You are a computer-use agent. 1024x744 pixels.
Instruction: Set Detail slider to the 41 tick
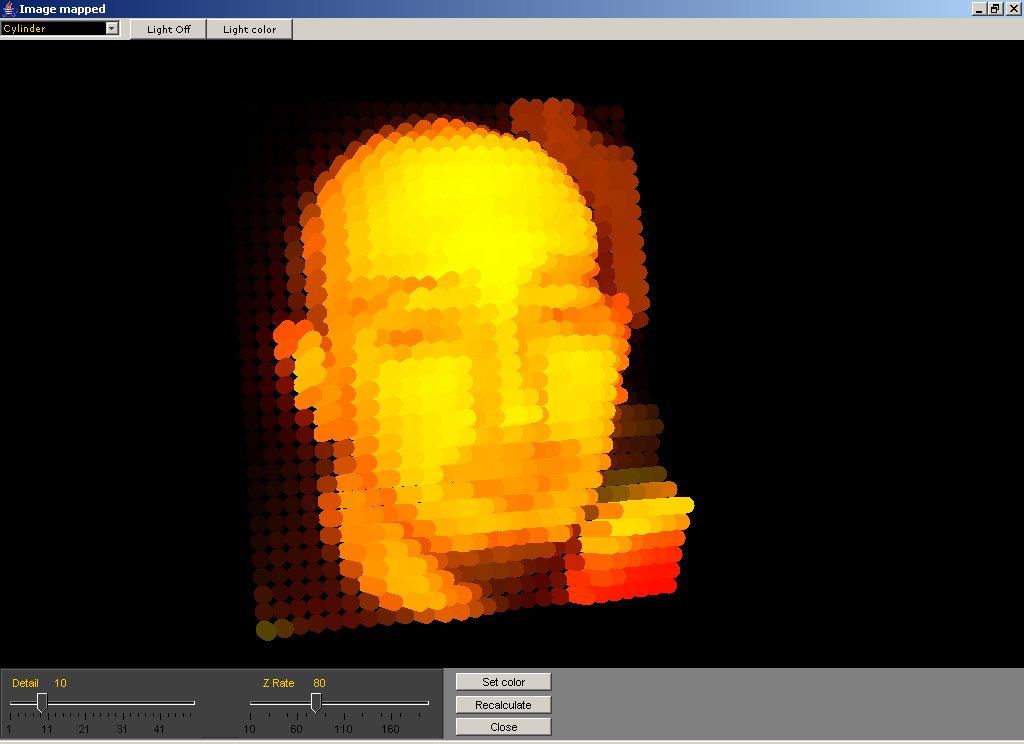coord(159,704)
